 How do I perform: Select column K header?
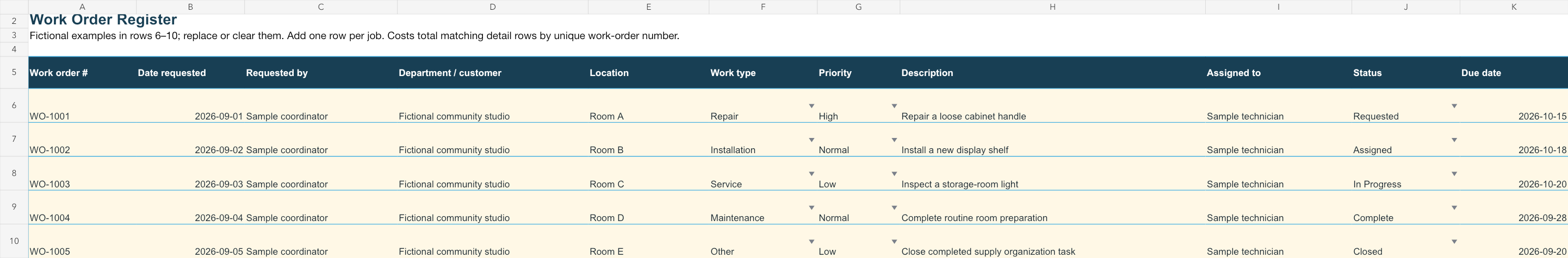[x=1514, y=7]
